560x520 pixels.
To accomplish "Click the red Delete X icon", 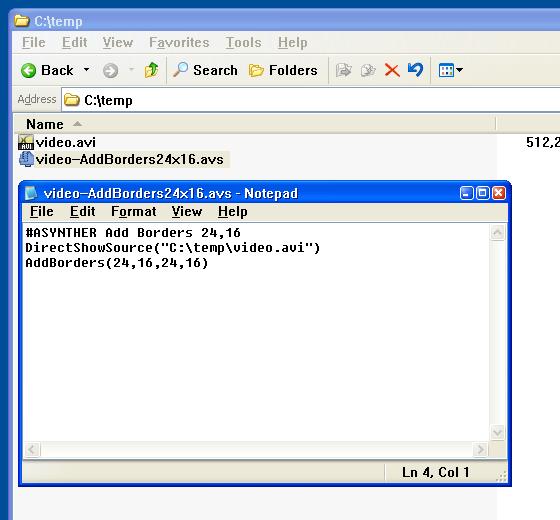I will (x=392, y=70).
